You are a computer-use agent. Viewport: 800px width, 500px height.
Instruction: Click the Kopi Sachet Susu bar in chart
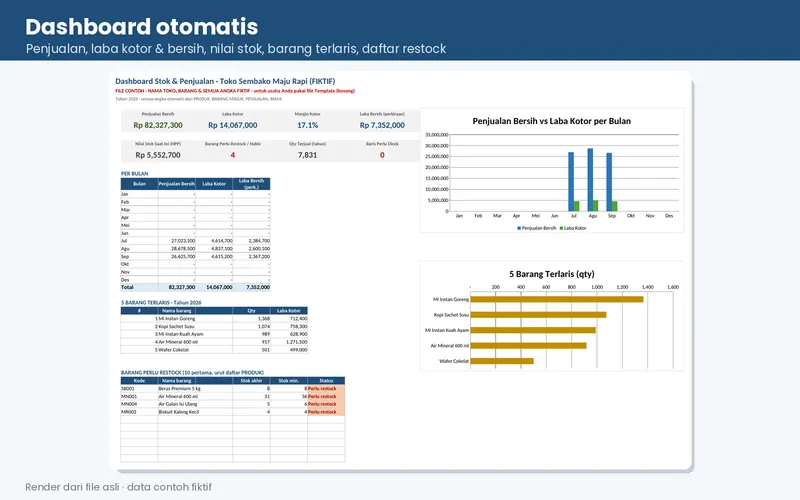(538, 315)
